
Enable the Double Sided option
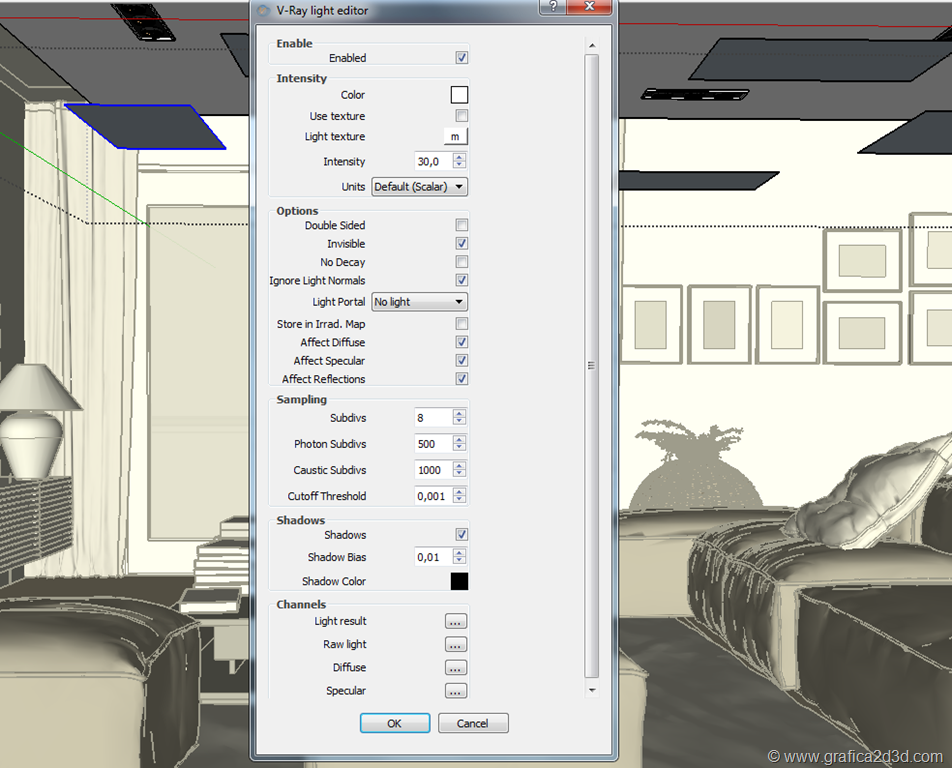point(462,226)
